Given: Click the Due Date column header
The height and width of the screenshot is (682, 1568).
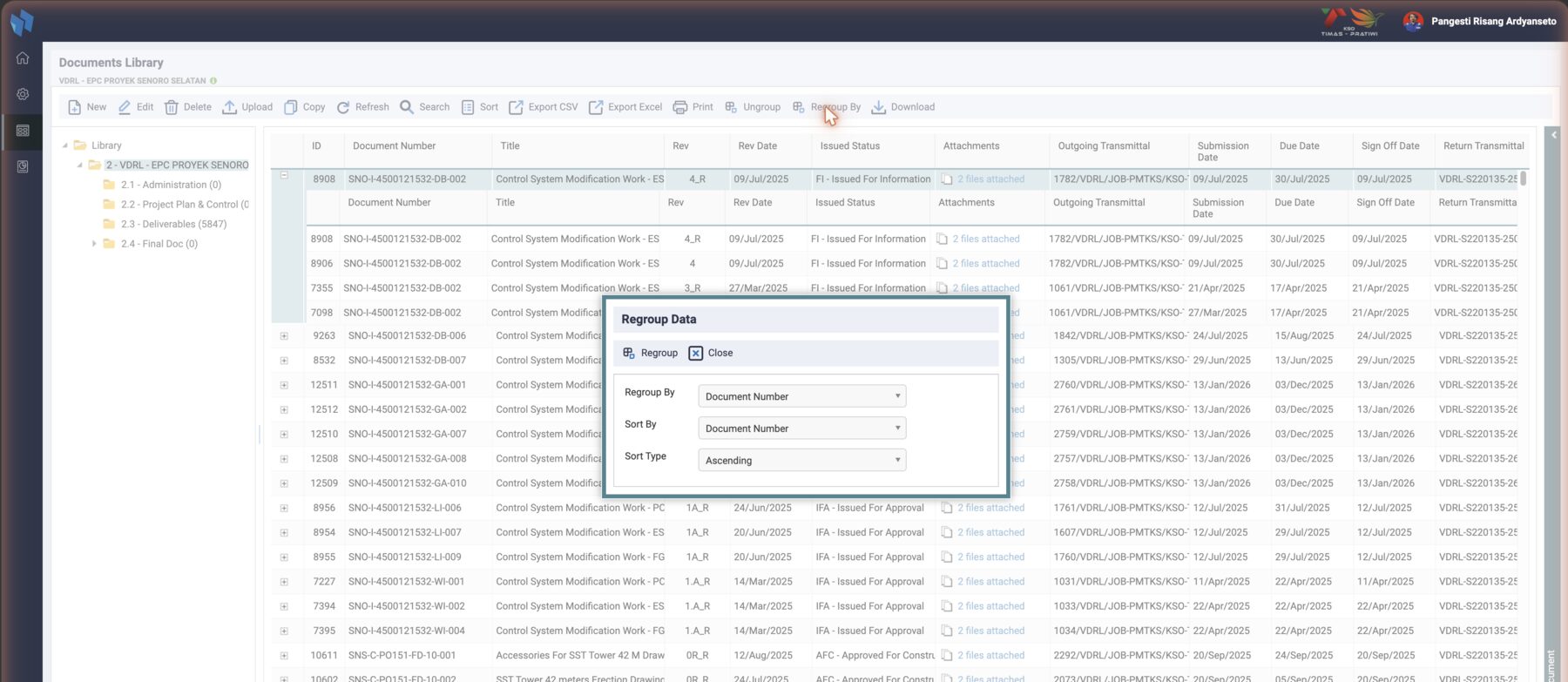Looking at the screenshot, I should tap(1299, 146).
